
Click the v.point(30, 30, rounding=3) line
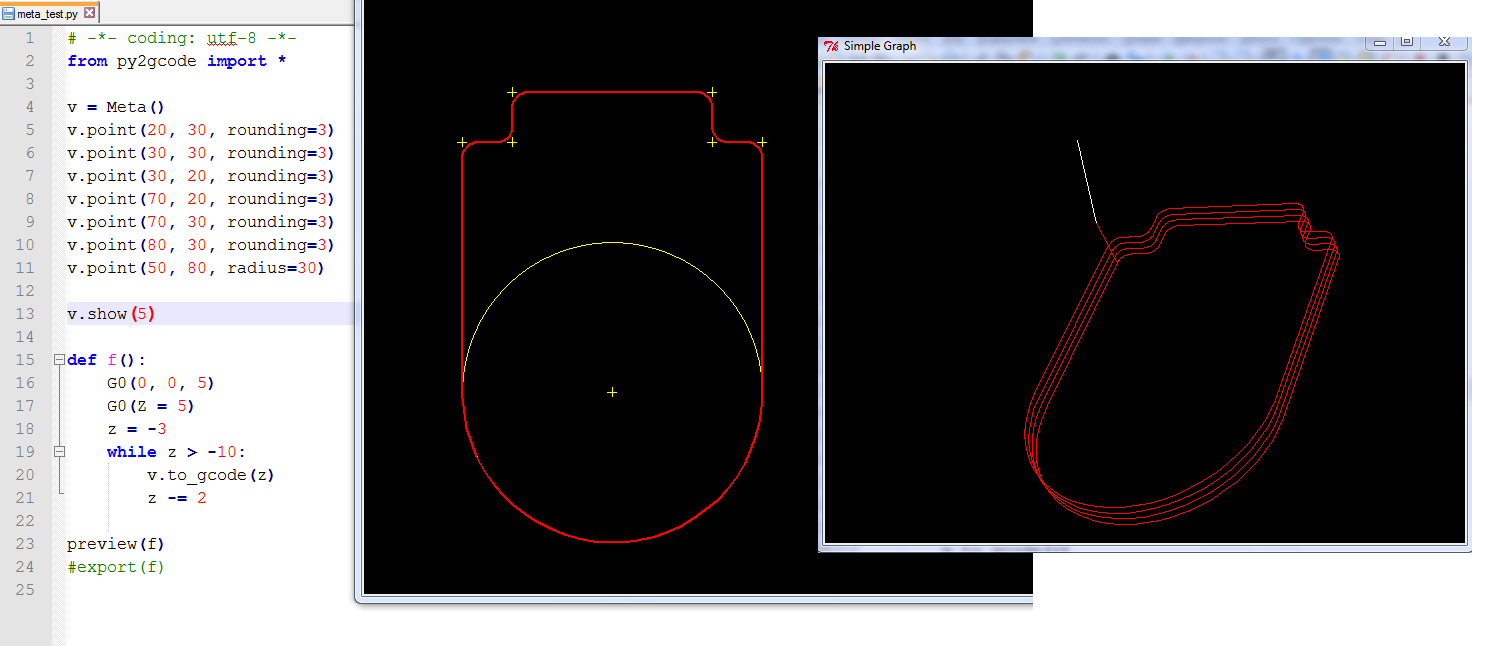[x=200, y=153]
